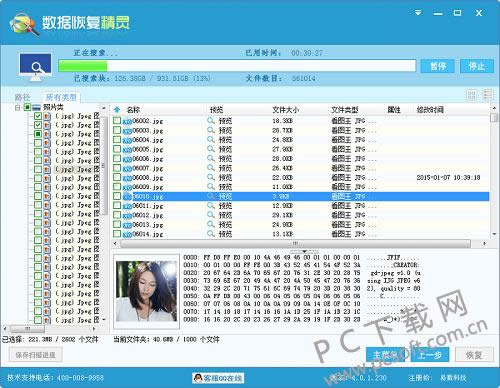Click magnifier preview icon for 06008.jpg

(x=211, y=178)
